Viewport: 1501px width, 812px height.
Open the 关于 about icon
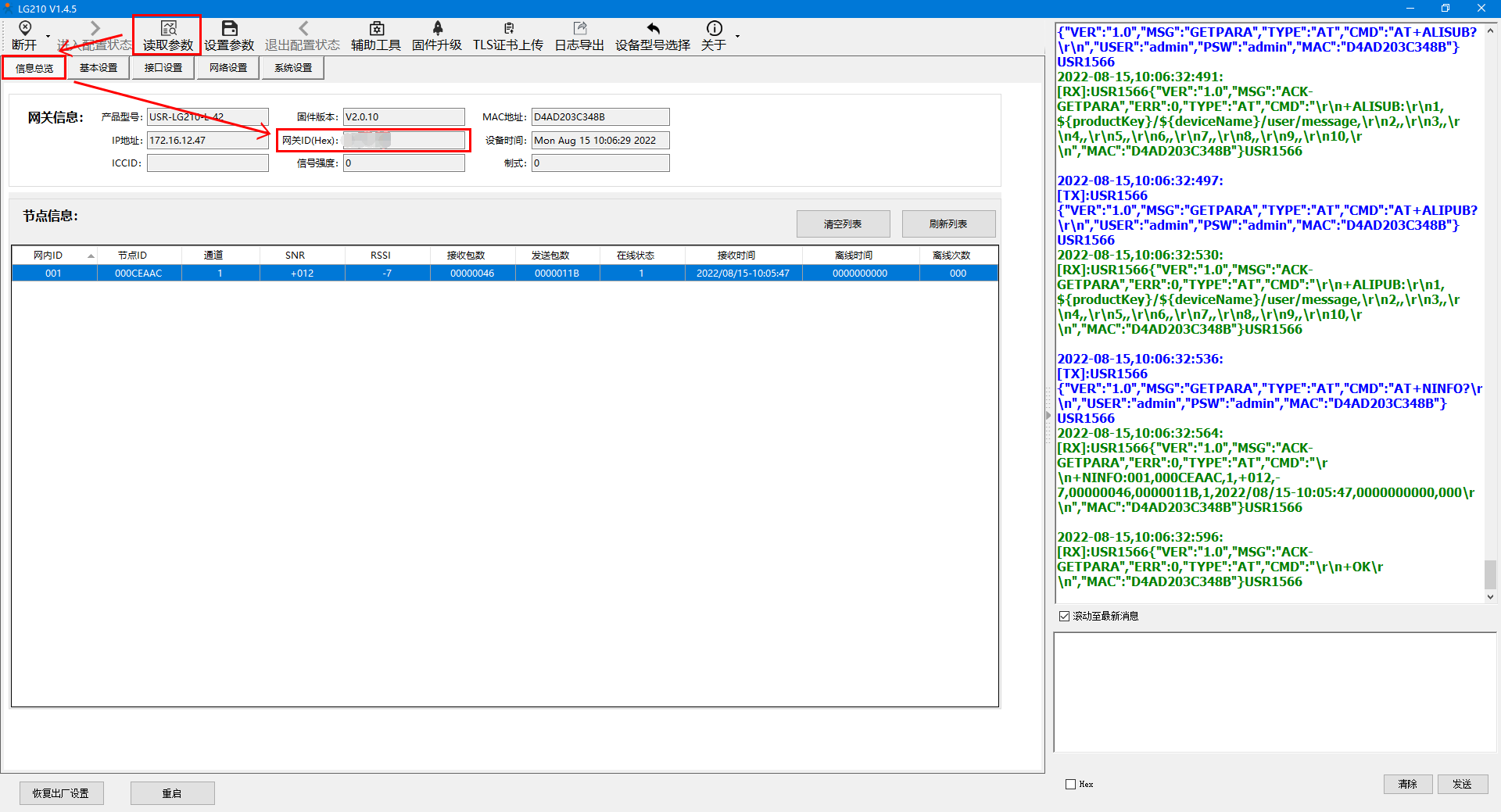pyautogui.click(x=714, y=30)
